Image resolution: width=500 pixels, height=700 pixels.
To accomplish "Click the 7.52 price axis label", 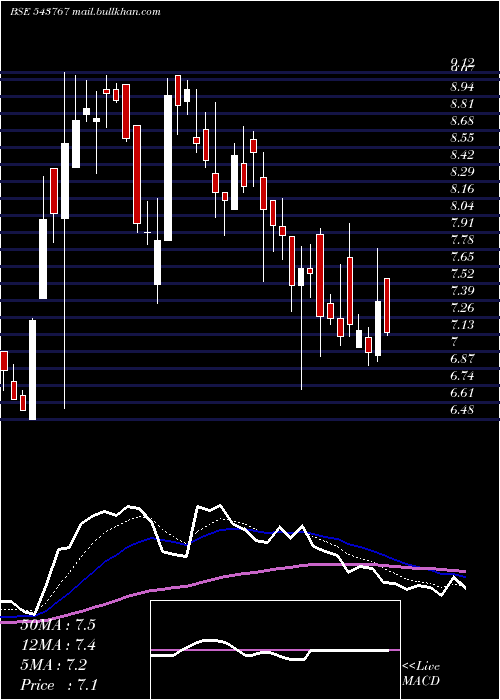I will 462,274.
